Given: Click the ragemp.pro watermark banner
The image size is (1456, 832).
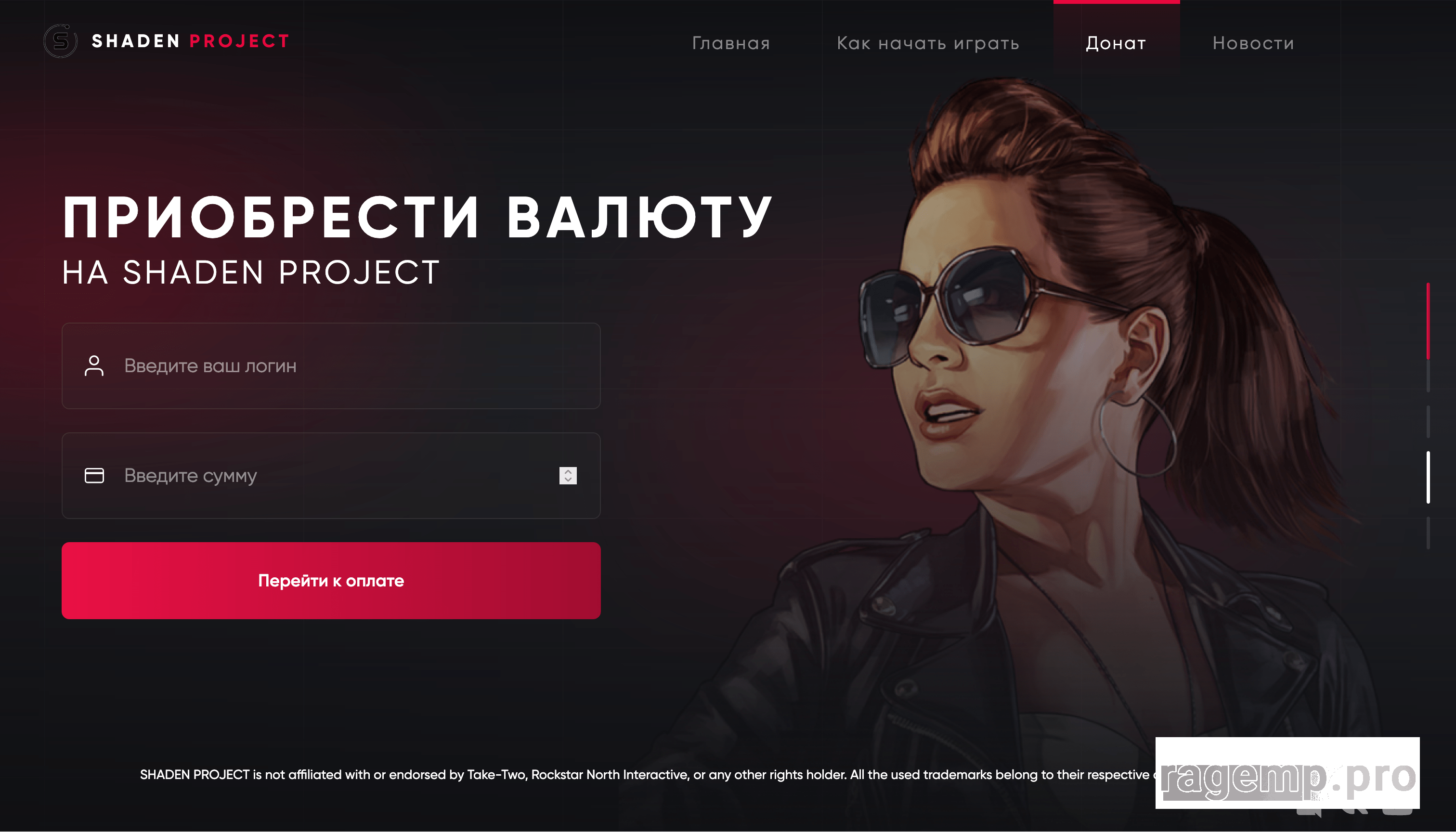Looking at the screenshot, I should (x=1287, y=773).
